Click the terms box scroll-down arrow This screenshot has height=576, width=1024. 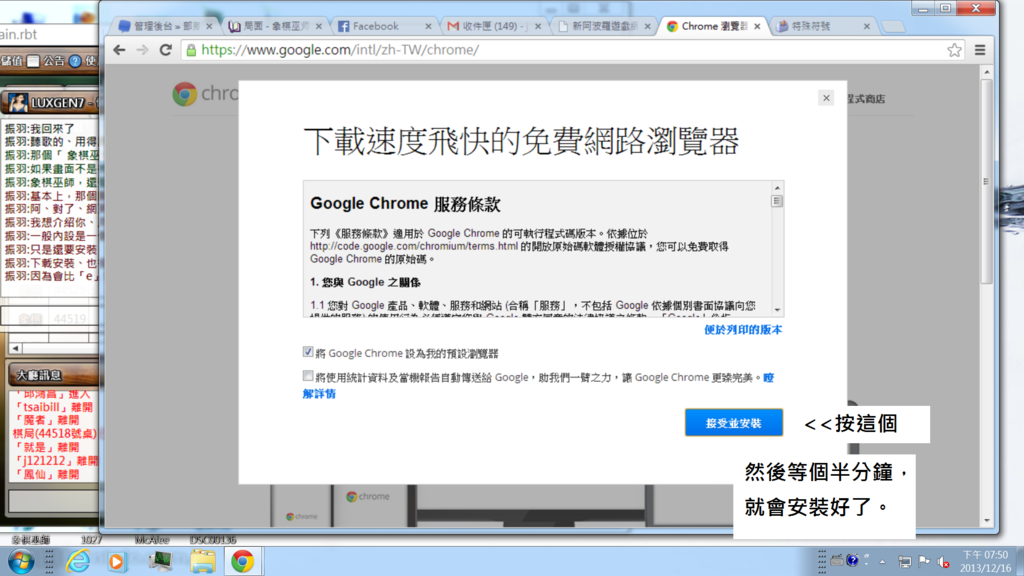click(x=777, y=310)
